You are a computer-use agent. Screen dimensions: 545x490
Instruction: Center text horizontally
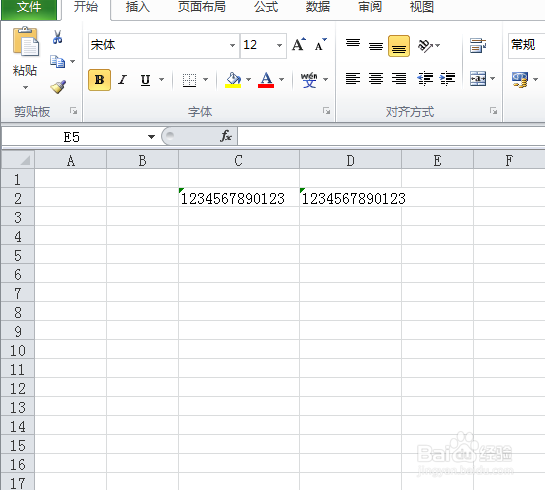point(376,79)
